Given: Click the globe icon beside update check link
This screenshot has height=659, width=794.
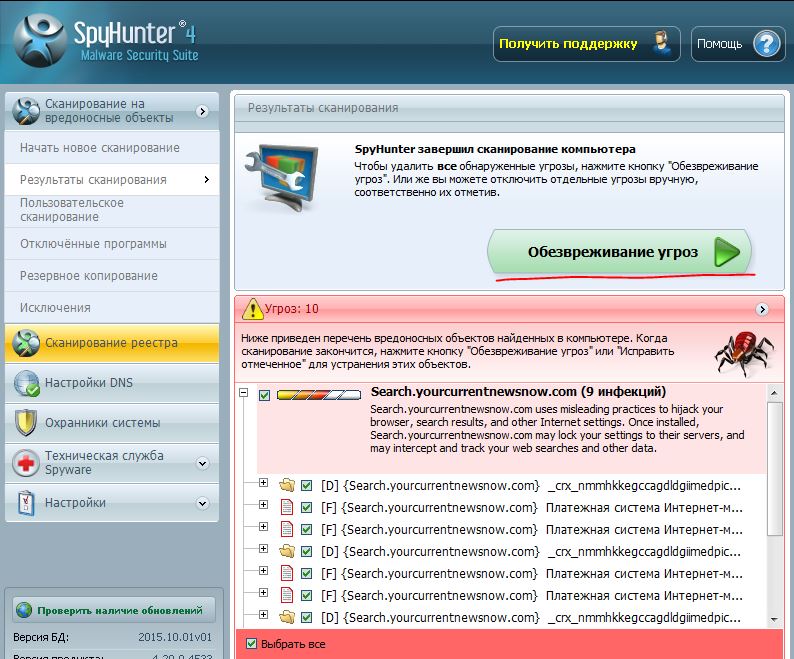Looking at the screenshot, I should click(23, 610).
